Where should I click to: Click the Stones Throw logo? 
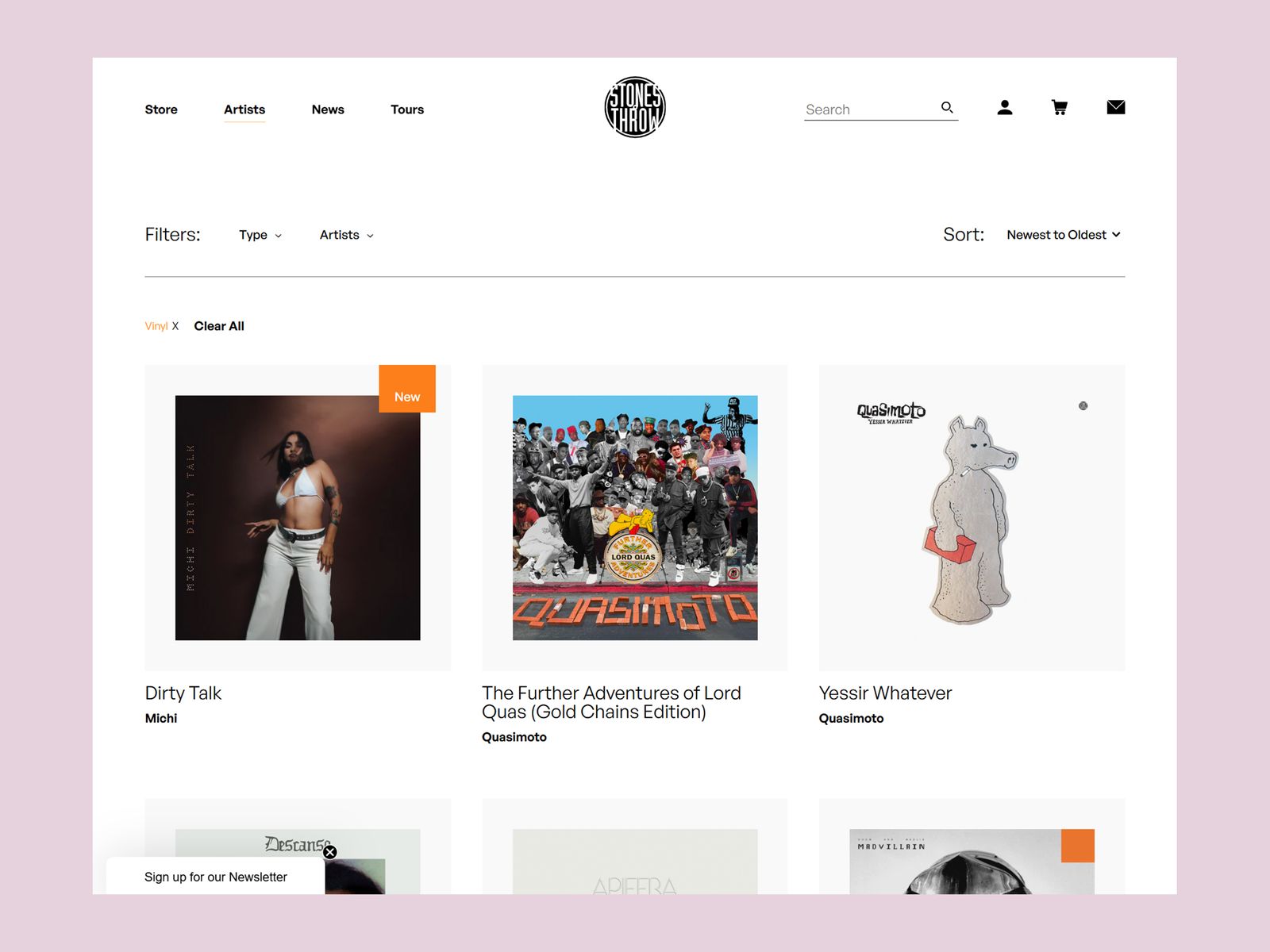(636, 106)
